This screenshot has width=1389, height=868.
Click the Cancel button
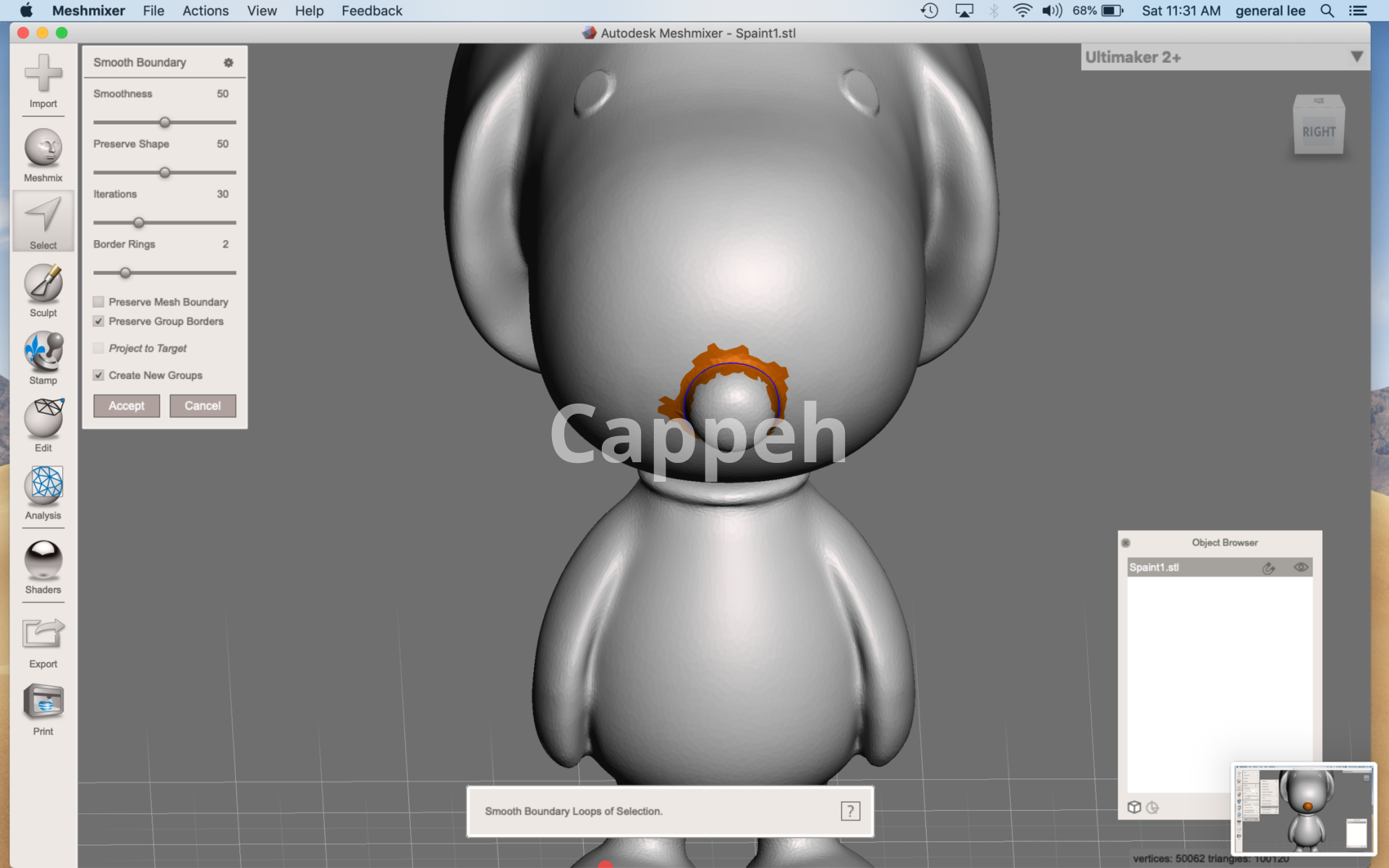203,406
